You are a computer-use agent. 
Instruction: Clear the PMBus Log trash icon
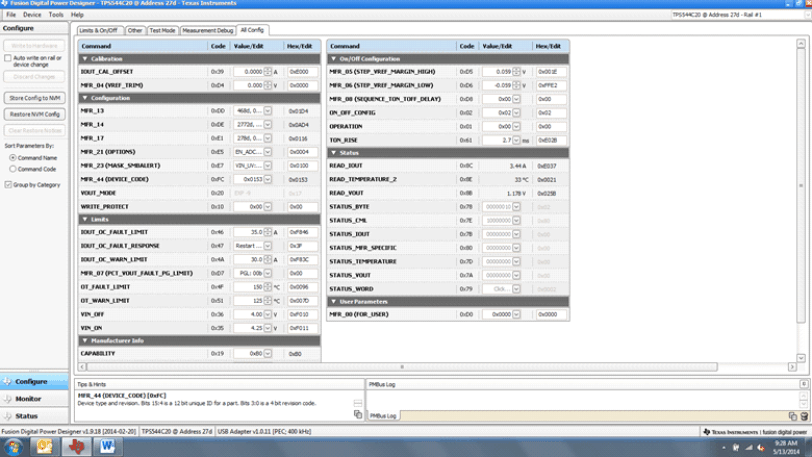pos(804,416)
